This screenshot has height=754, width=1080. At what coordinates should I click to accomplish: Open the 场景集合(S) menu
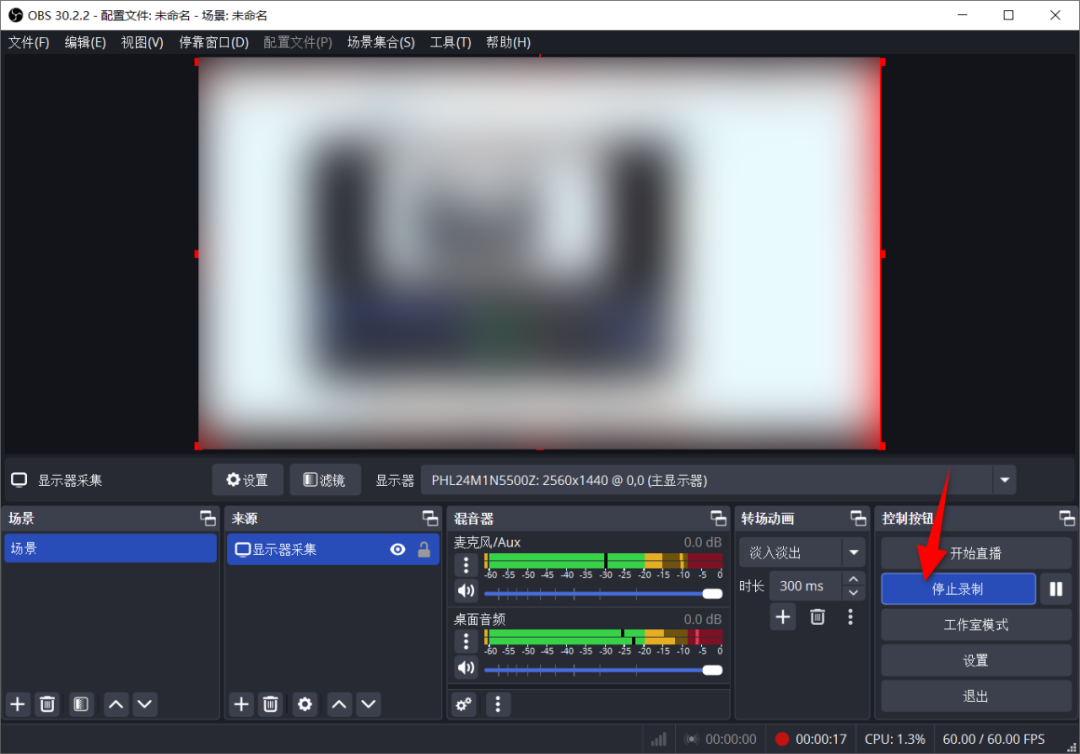[x=380, y=42]
